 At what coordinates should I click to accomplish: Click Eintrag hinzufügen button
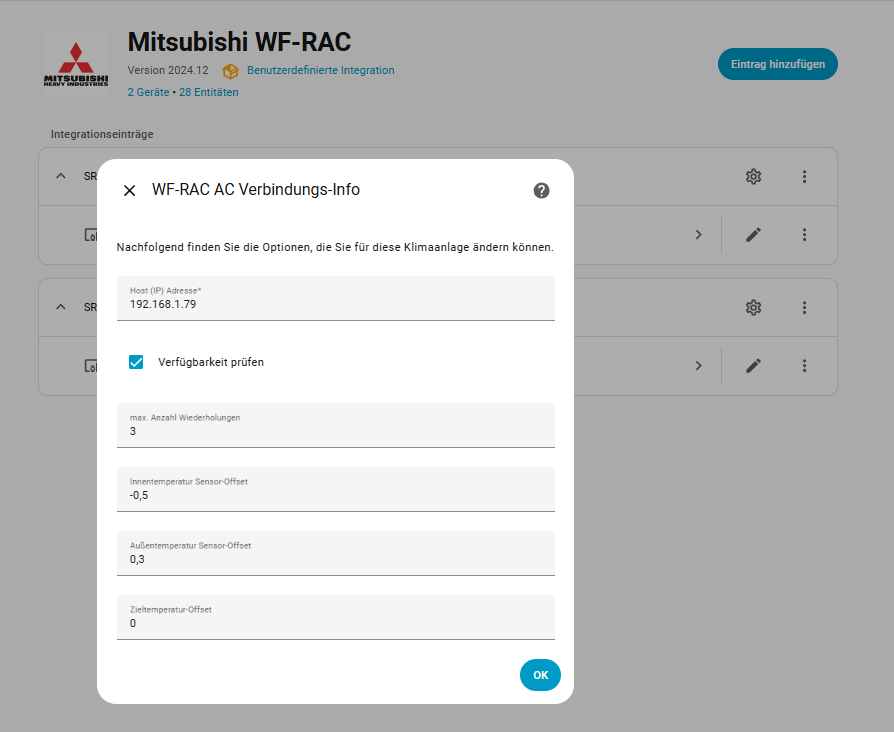(777, 64)
